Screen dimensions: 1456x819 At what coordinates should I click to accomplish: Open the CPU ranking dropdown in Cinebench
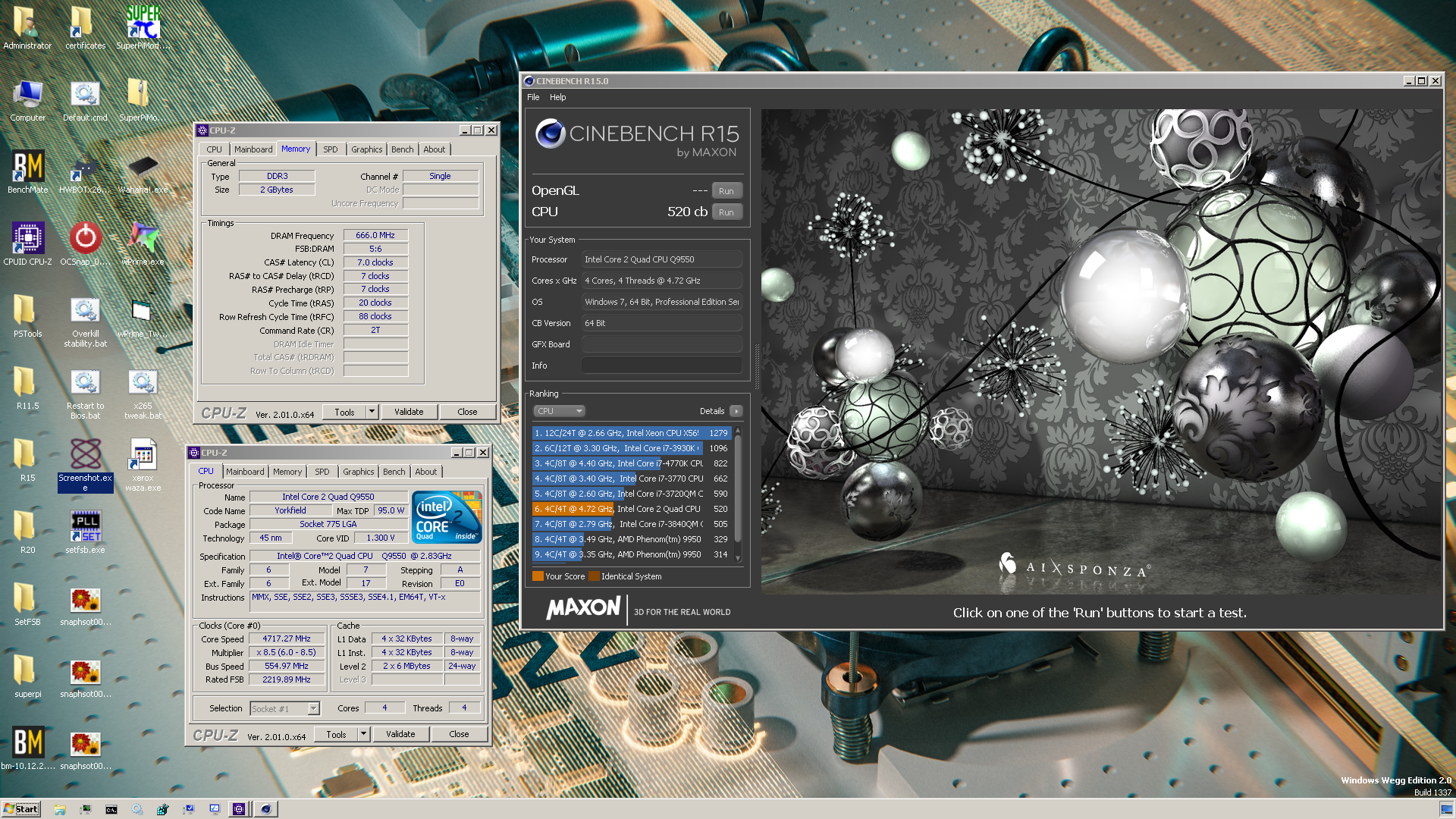tap(559, 411)
